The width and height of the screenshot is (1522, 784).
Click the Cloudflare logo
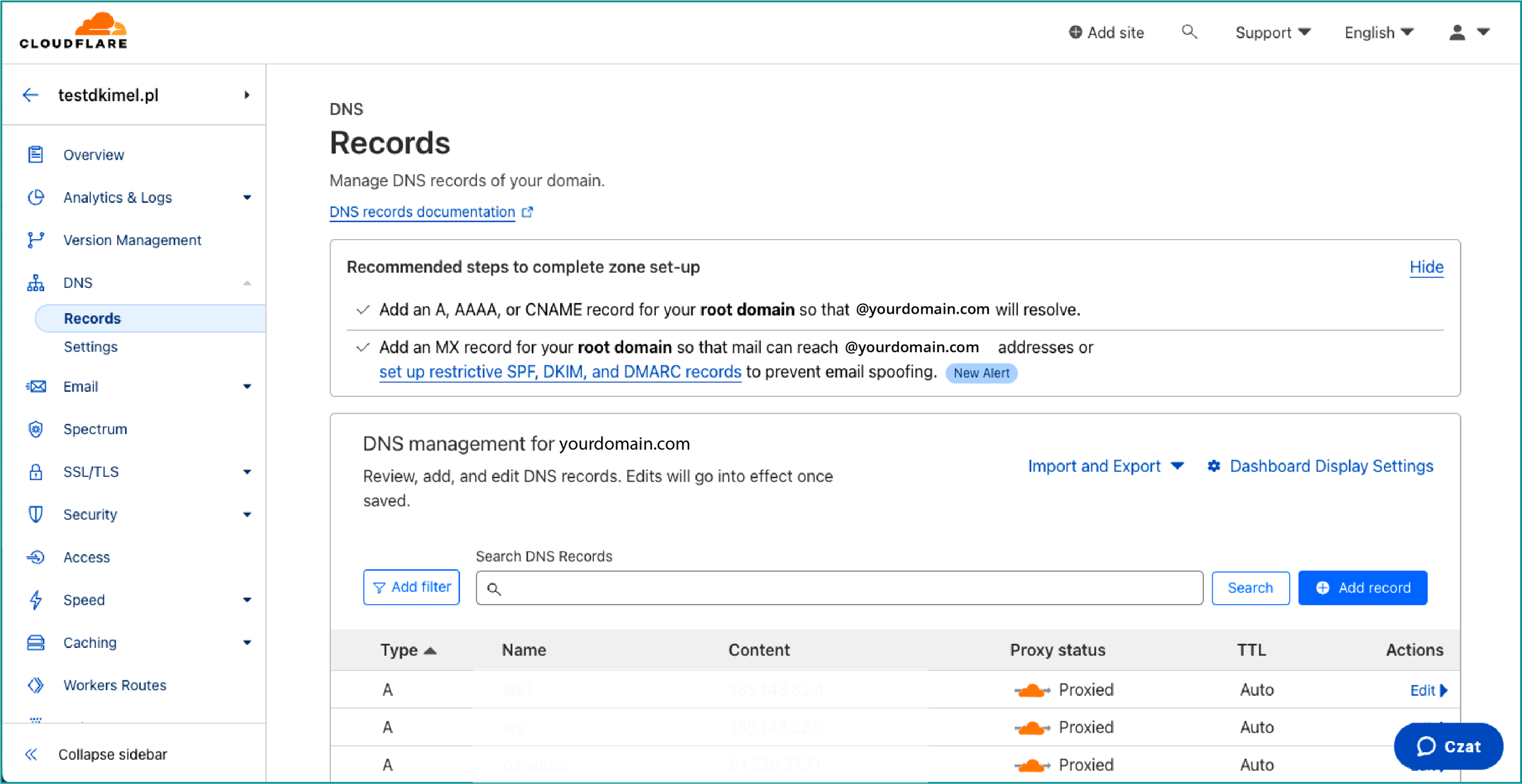tap(73, 31)
